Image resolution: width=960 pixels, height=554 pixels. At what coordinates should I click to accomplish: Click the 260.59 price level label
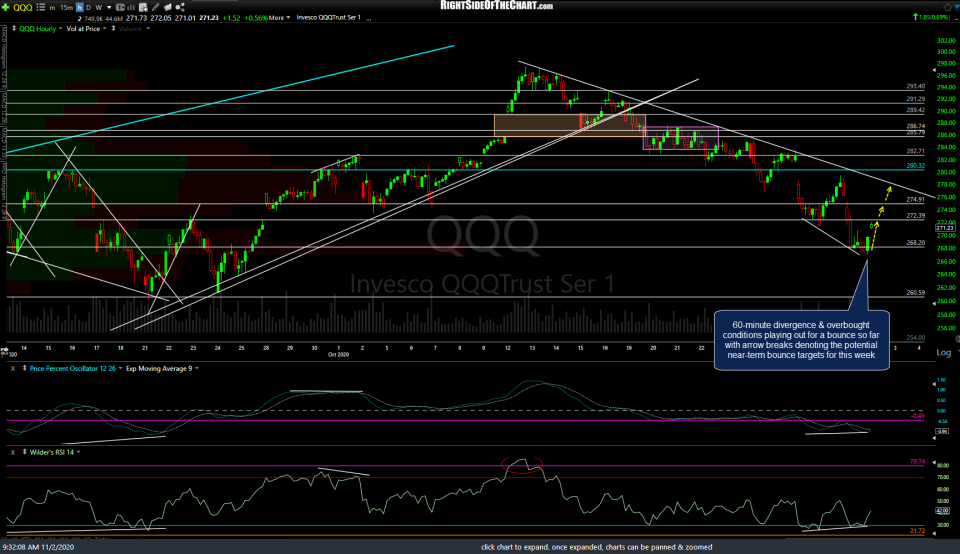[915, 293]
